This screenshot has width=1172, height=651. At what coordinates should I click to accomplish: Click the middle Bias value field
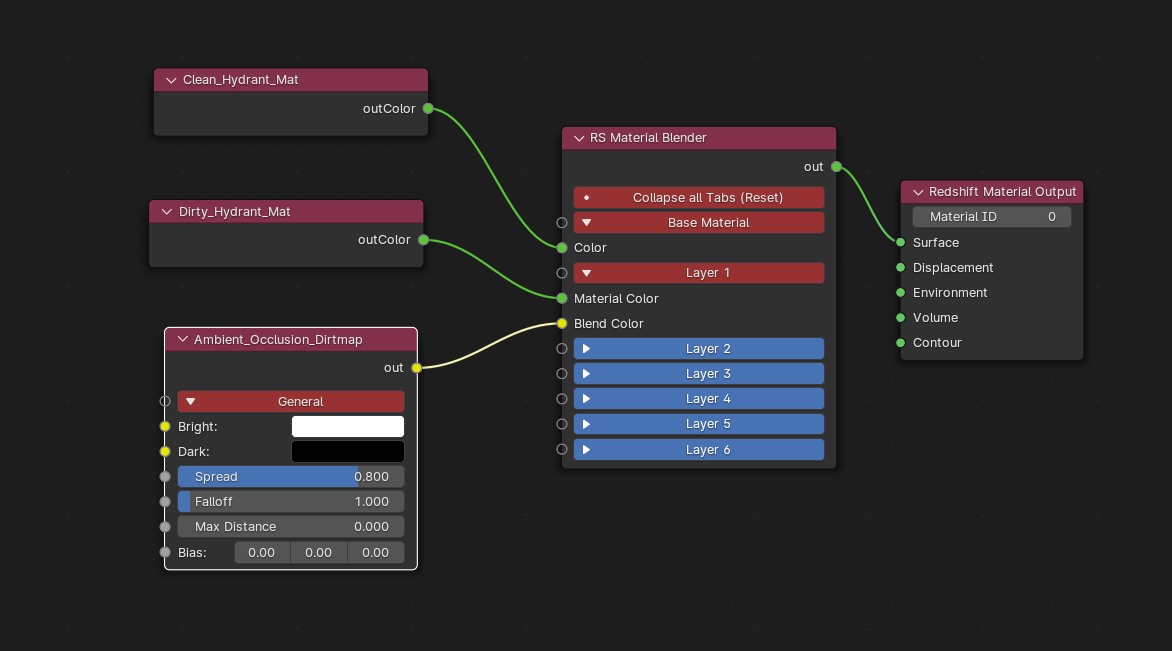(318, 552)
